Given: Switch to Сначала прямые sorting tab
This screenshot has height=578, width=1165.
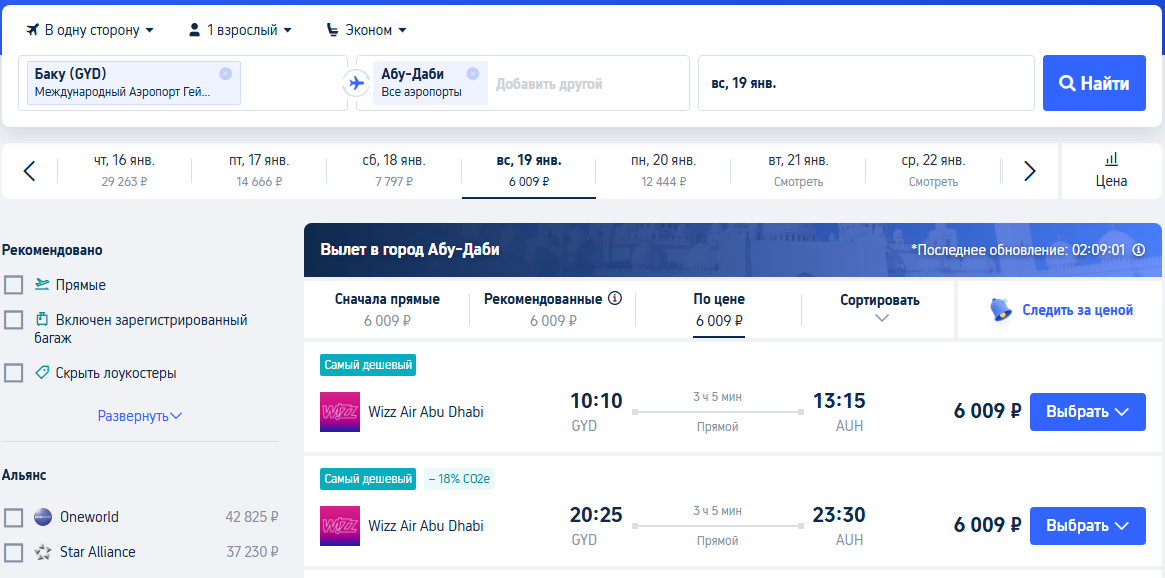Looking at the screenshot, I should (387, 310).
